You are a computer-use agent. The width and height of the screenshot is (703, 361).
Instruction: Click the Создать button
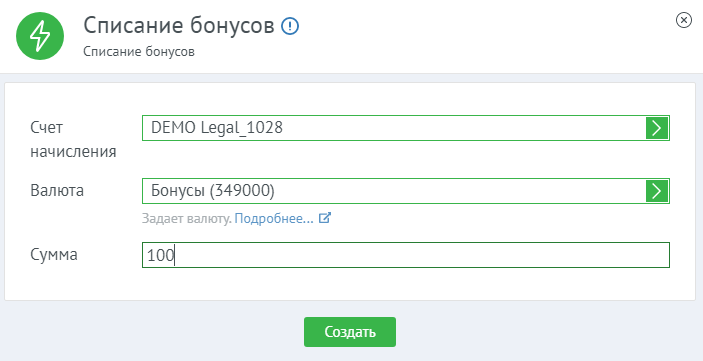click(350, 332)
